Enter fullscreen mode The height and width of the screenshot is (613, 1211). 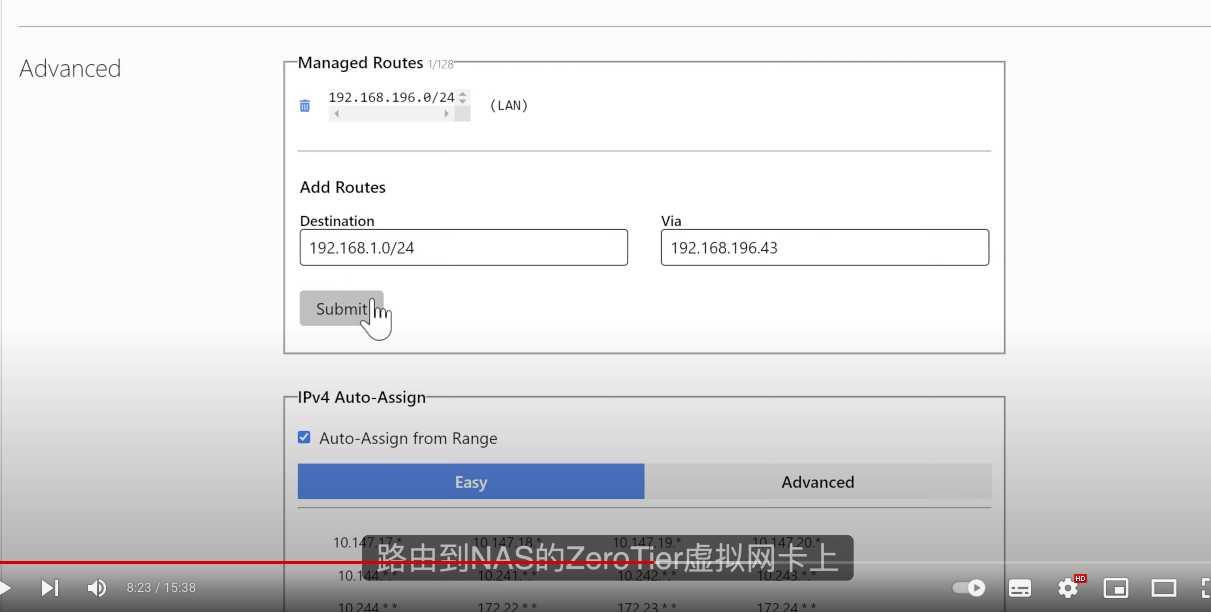(1204, 588)
